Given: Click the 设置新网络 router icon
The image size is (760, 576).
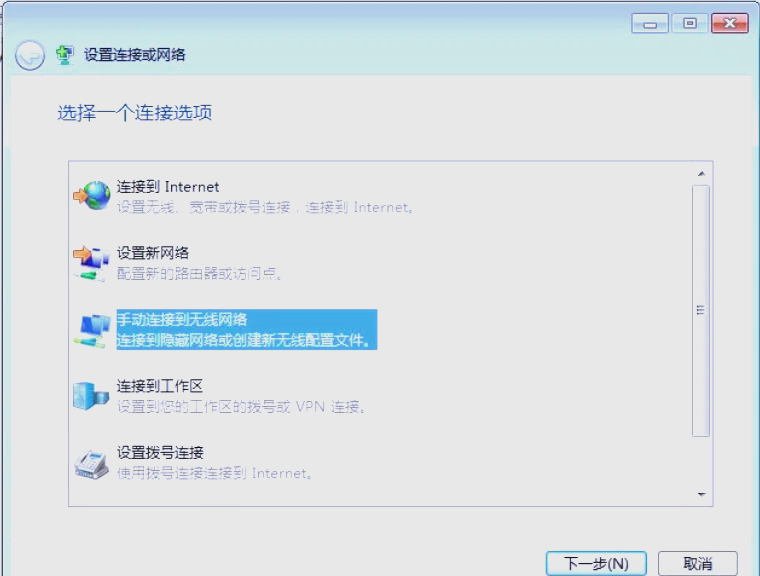Looking at the screenshot, I should coord(91,263).
